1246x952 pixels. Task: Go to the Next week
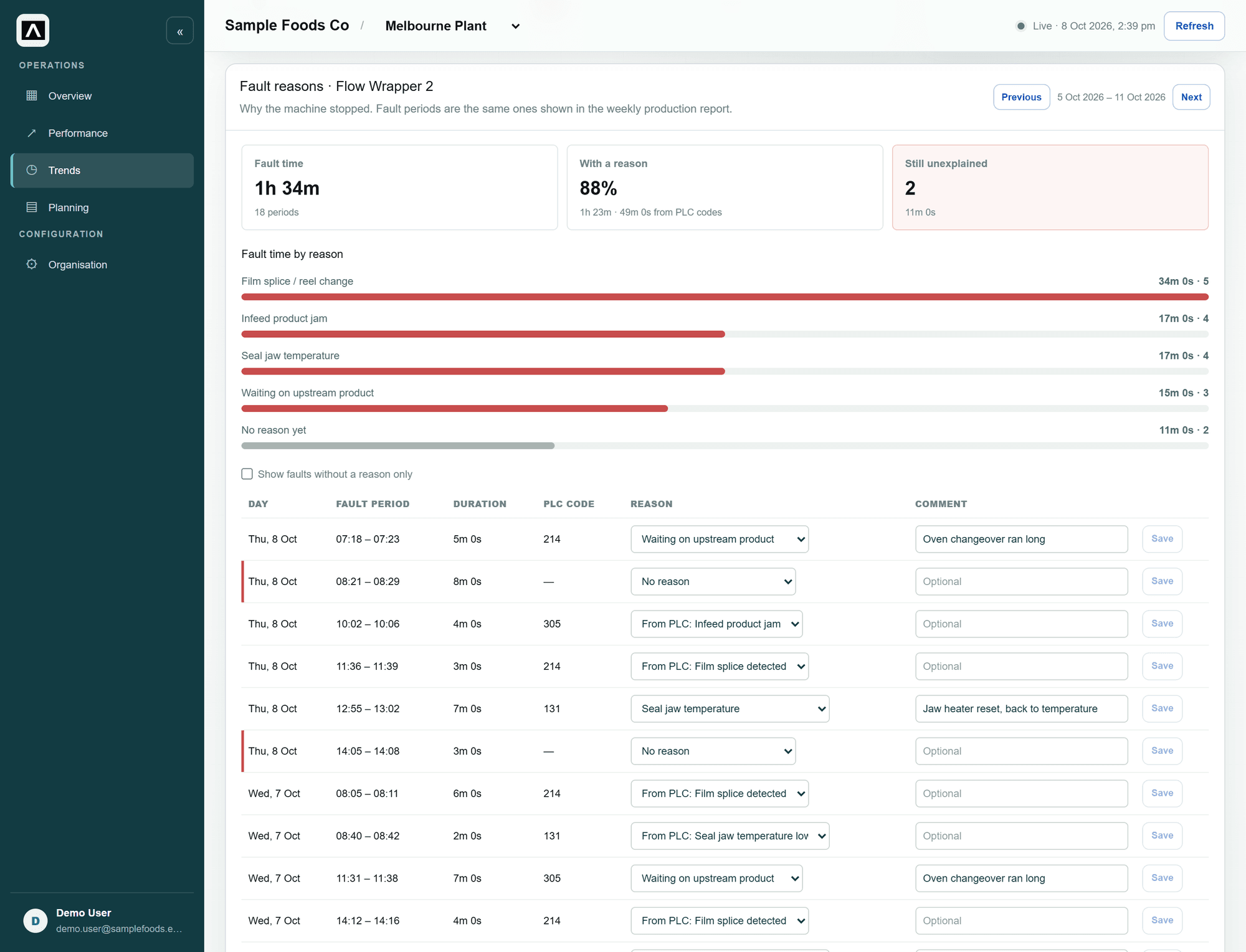click(1191, 97)
